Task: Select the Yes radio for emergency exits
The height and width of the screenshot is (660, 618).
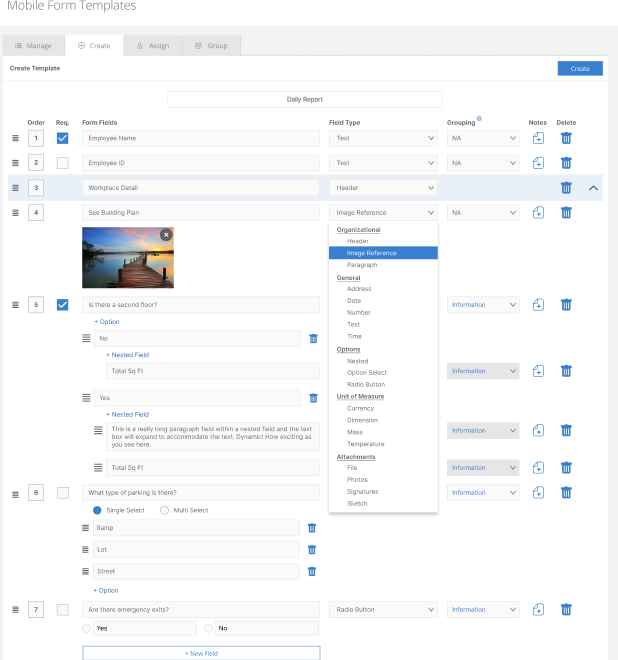Action: [x=86, y=628]
